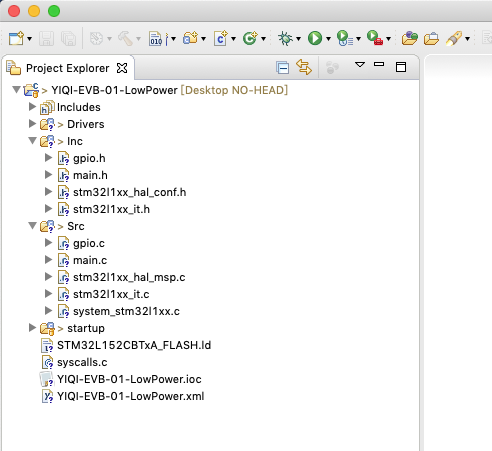Screen dimensions: 492x451
Task: Toggle Link with Editor arrows icon
Action: tap(304, 67)
